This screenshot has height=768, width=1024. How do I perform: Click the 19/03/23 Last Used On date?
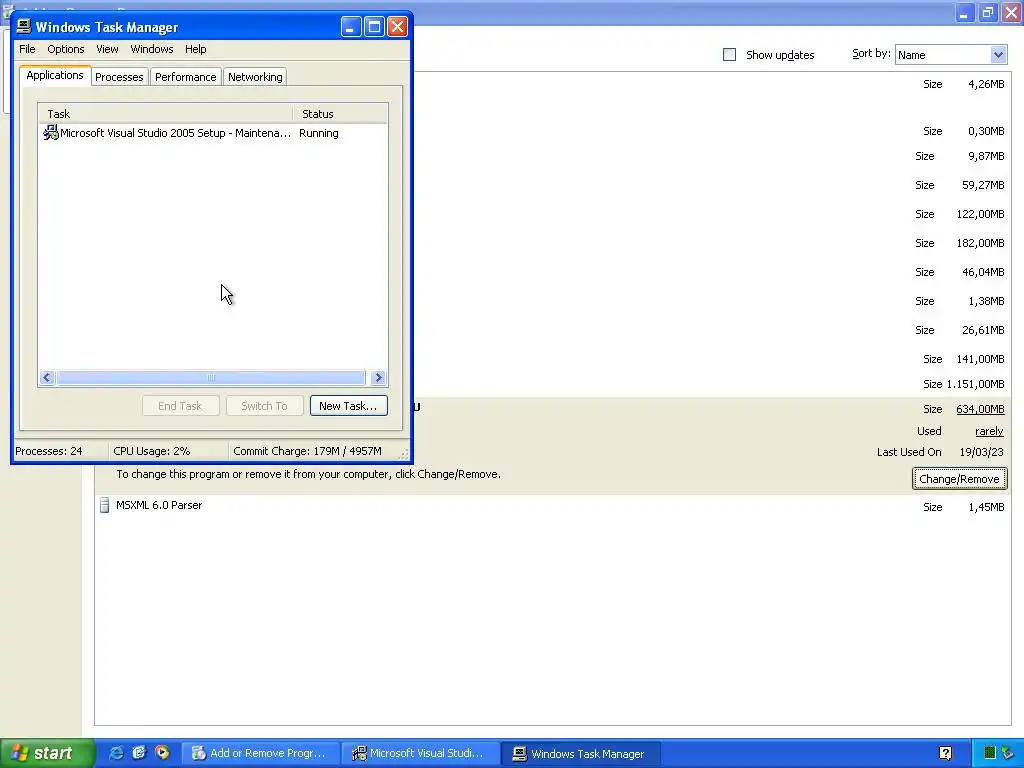982,452
